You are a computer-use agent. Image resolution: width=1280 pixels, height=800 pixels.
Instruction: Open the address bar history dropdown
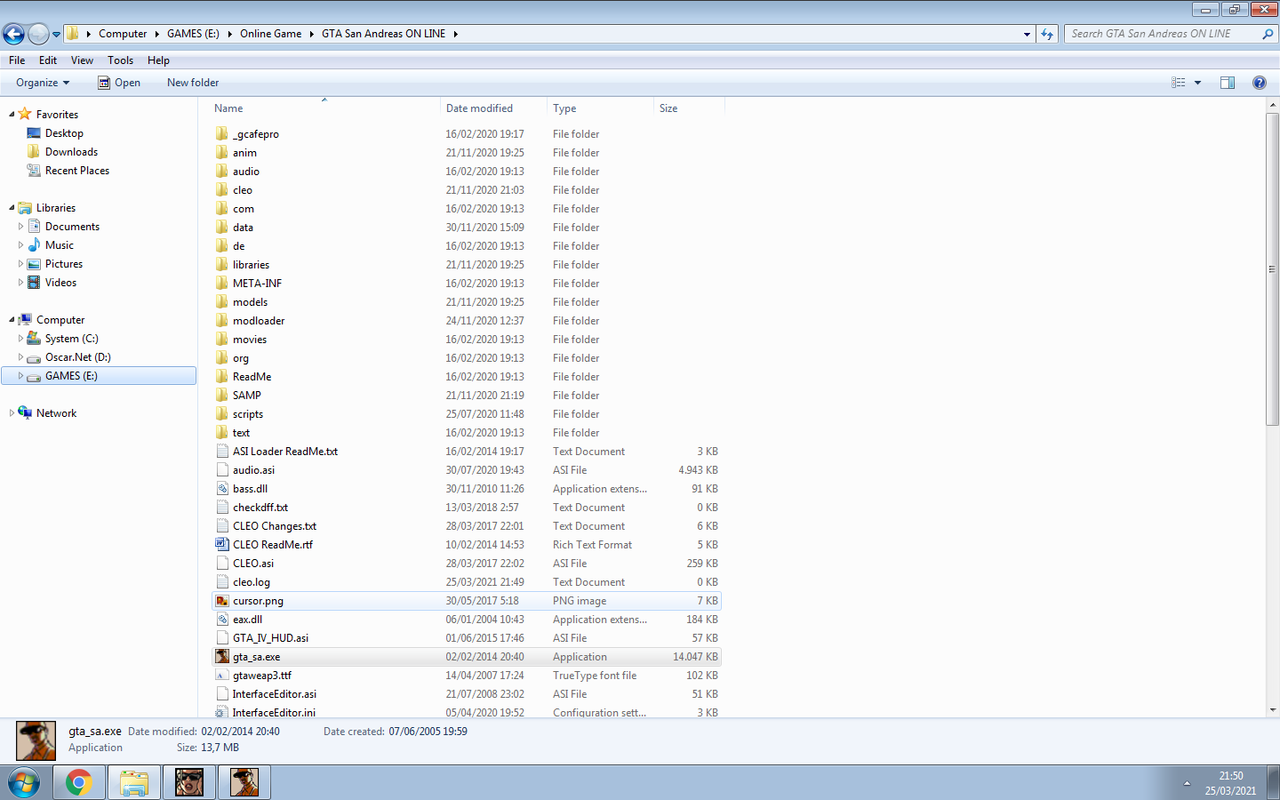tap(1028, 34)
